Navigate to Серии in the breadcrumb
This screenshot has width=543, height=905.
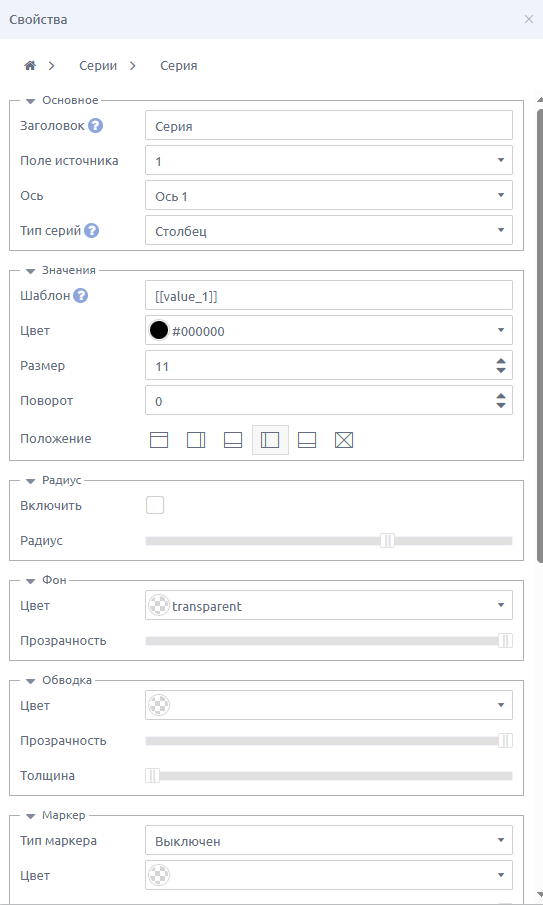tap(98, 66)
